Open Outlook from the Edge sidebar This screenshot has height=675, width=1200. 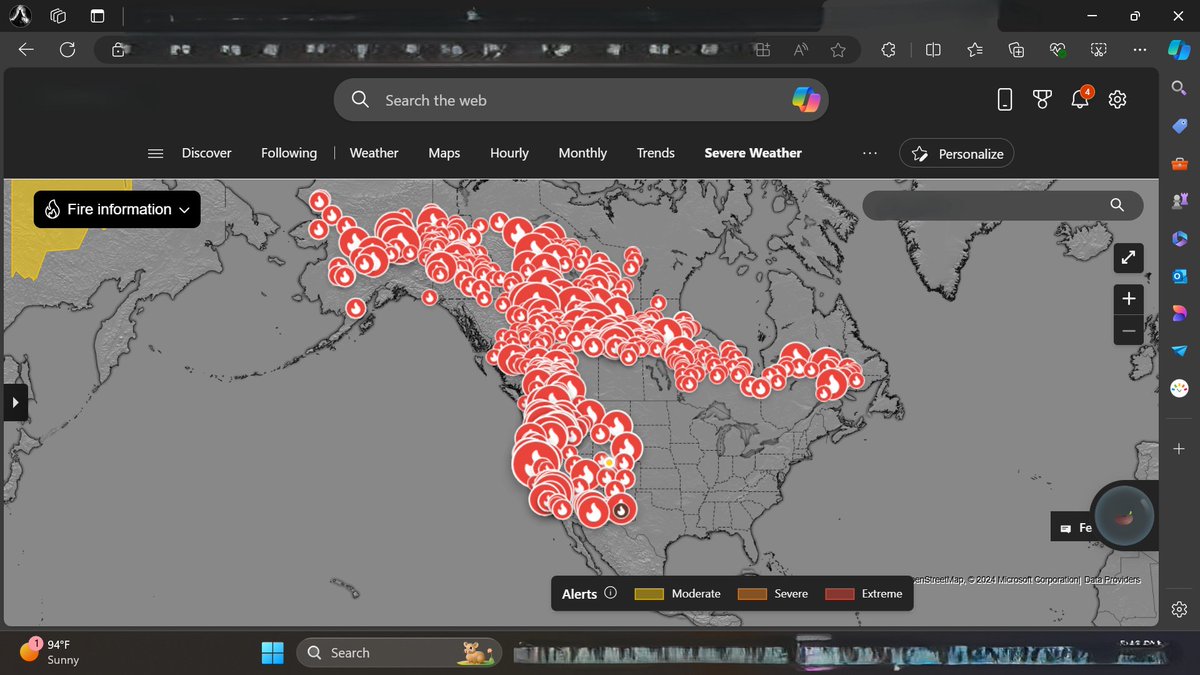(1178, 275)
